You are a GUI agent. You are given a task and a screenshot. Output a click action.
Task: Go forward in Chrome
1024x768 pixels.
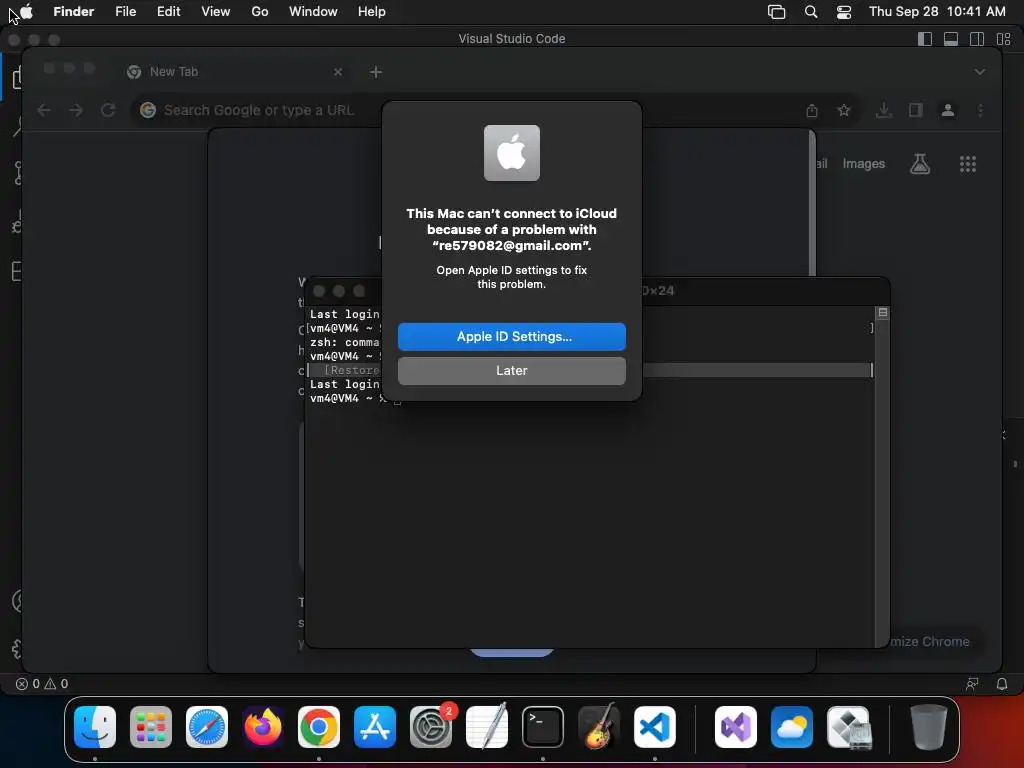pyautogui.click(x=76, y=110)
